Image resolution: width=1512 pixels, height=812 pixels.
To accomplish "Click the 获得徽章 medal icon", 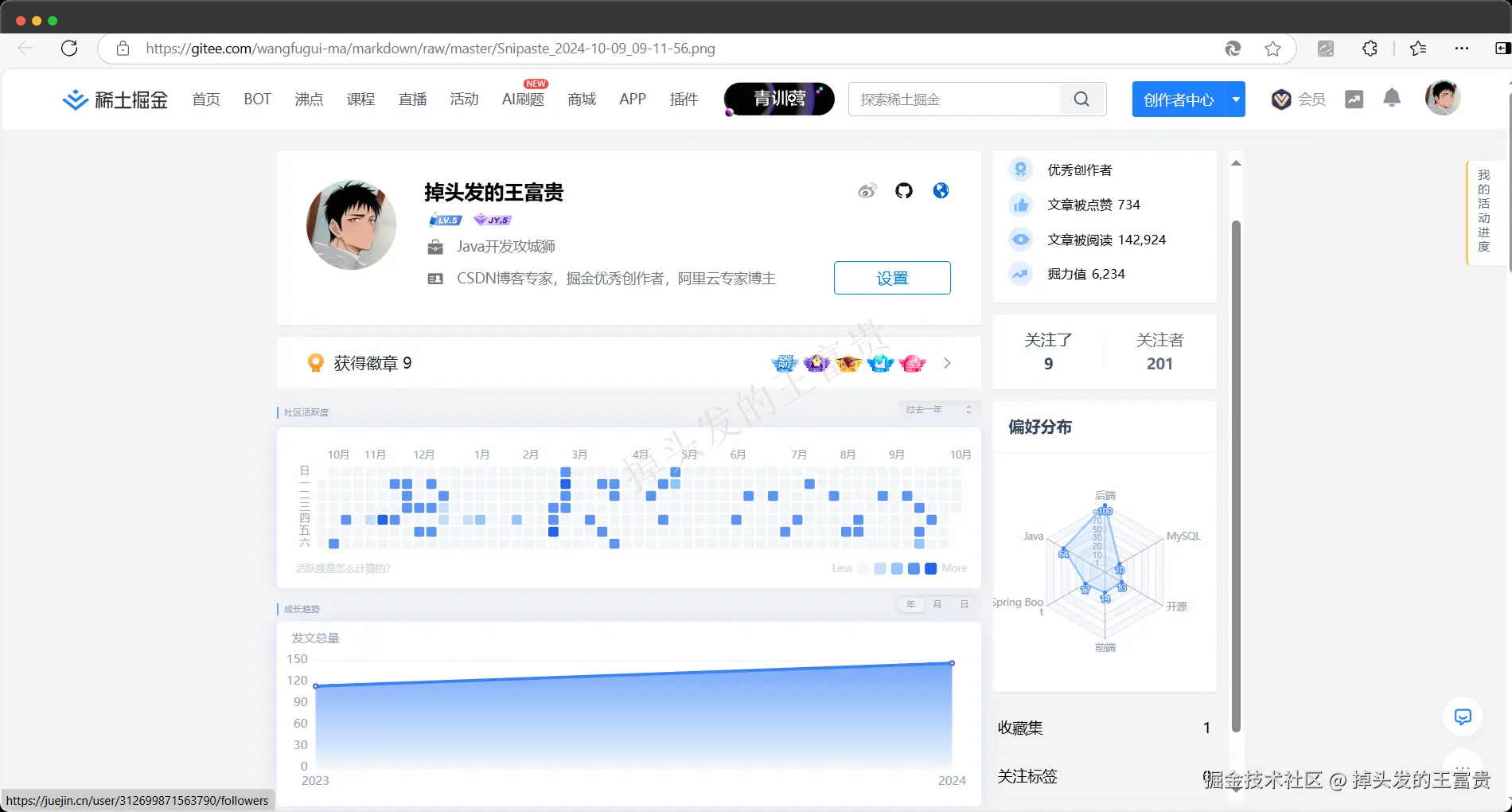I will (316, 363).
